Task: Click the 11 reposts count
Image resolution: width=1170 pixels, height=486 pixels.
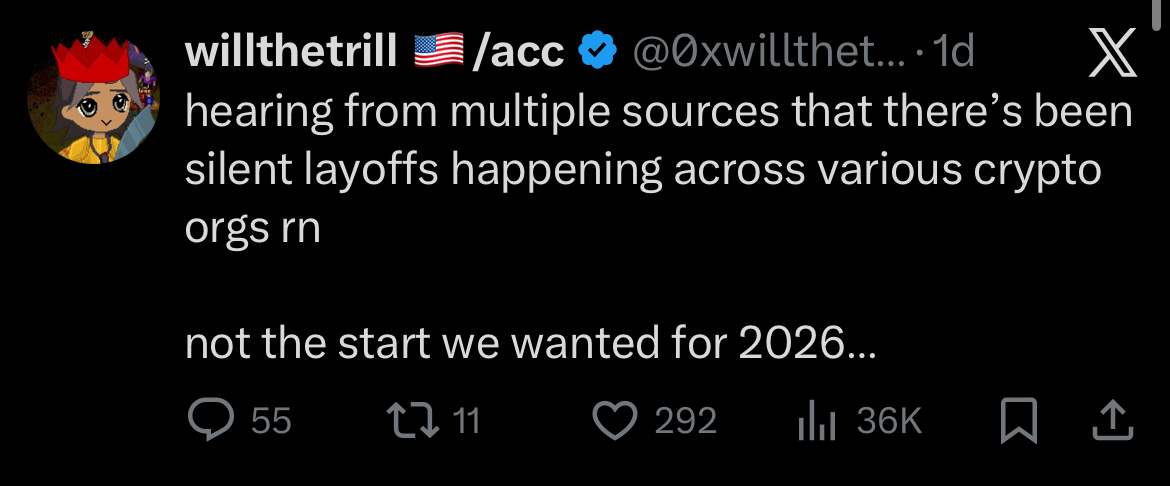Action: (x=468, y=421)
